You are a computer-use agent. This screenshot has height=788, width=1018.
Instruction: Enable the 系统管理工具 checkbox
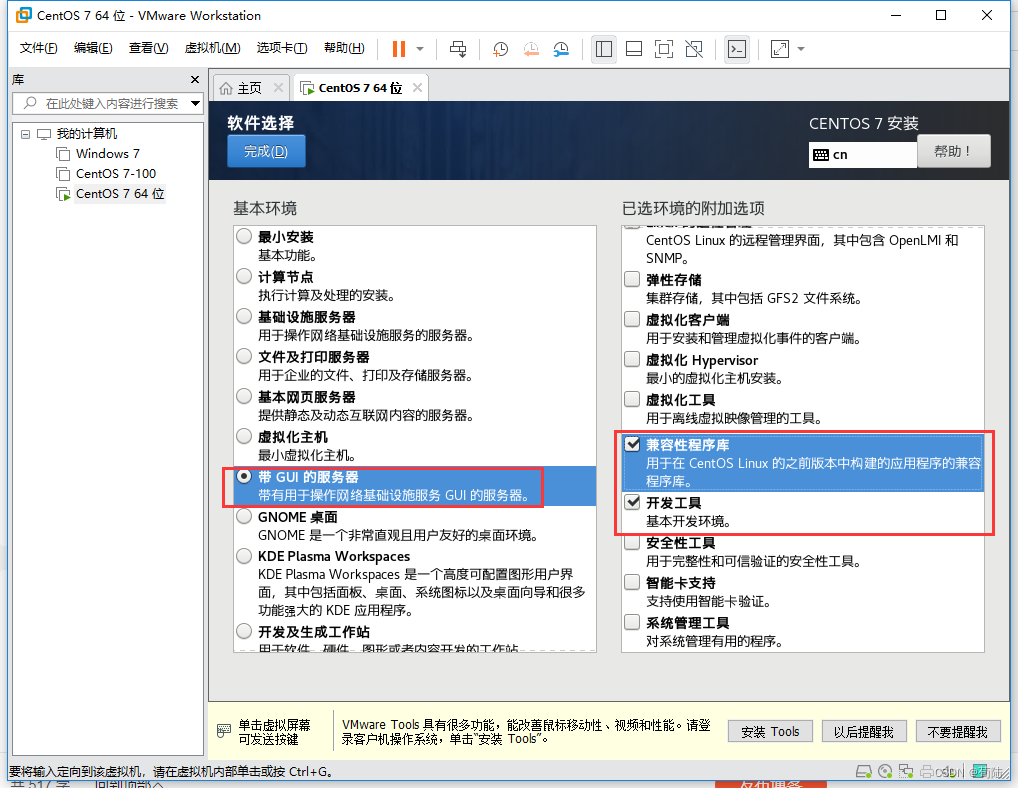click(632, 622)
